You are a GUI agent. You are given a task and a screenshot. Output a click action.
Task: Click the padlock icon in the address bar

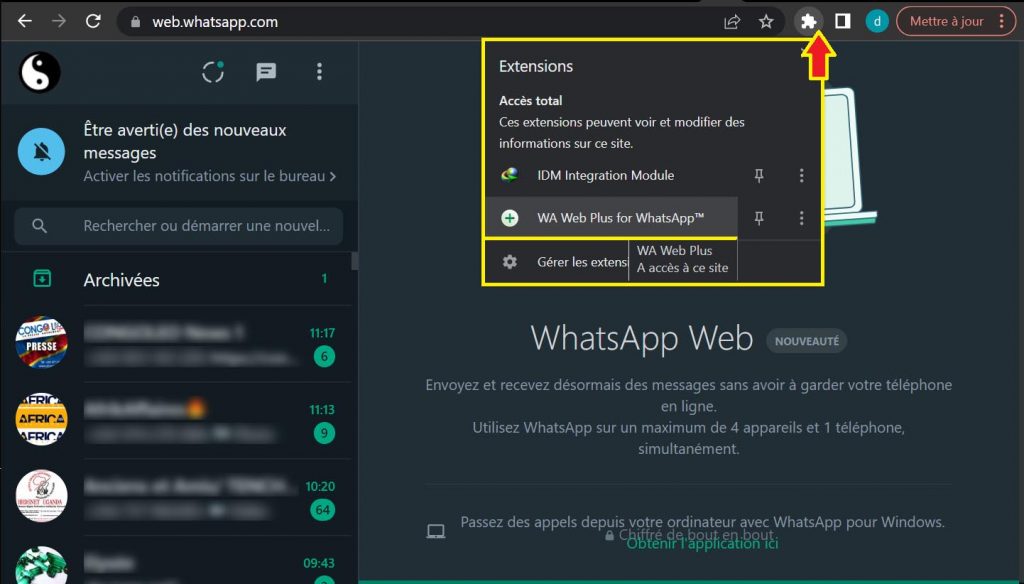tap(135, 22)
